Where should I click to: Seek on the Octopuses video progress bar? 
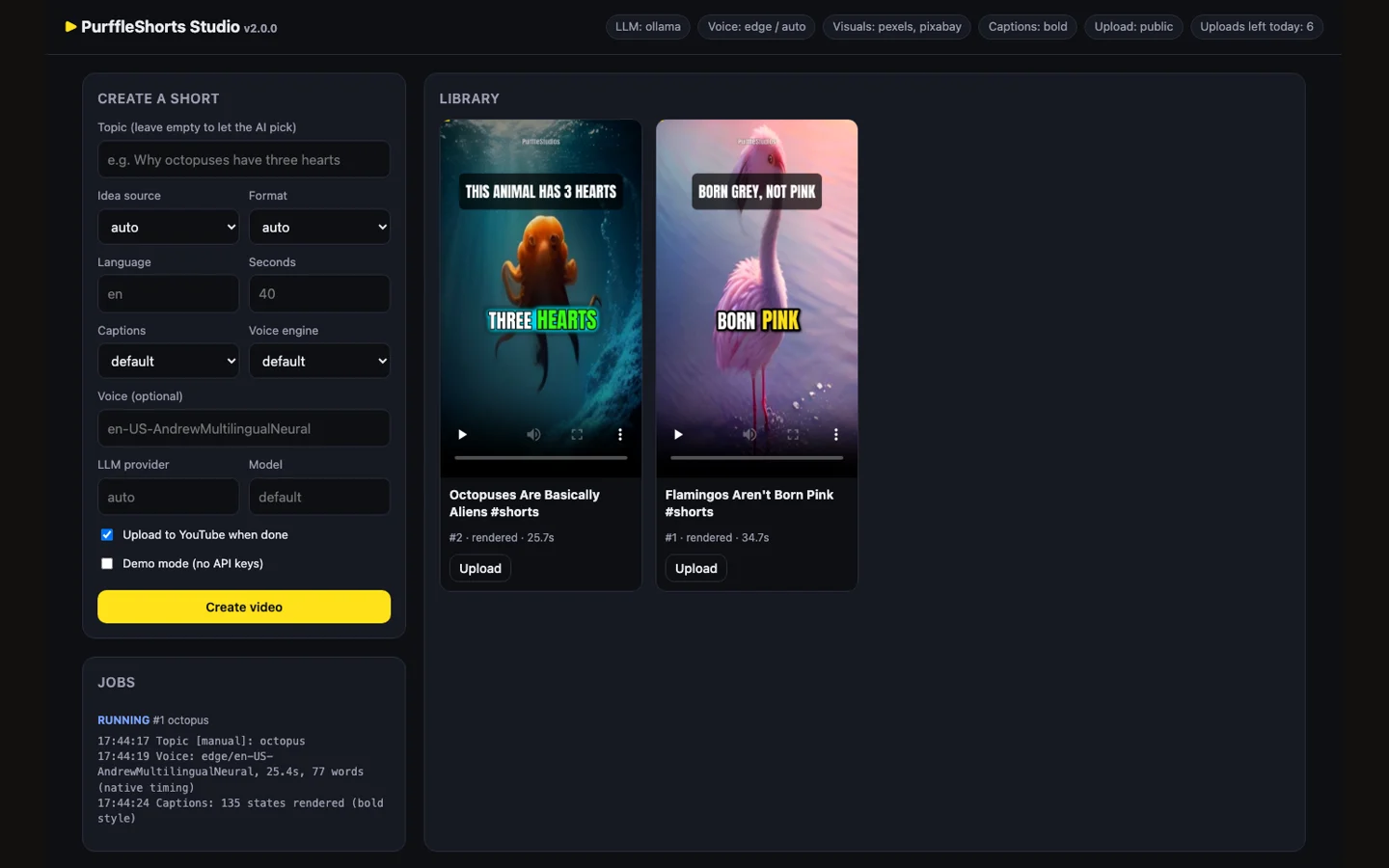tap(541, 458)
